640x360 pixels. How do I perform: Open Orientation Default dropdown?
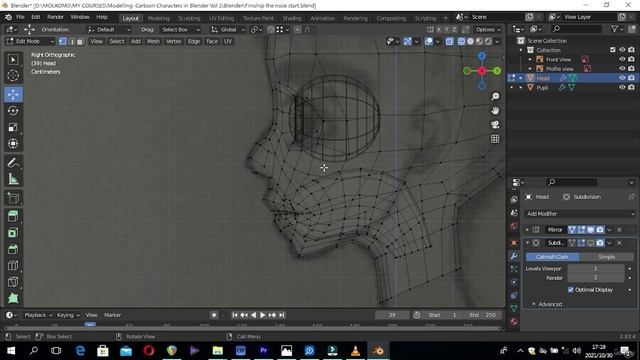click(x=109, y=29)
